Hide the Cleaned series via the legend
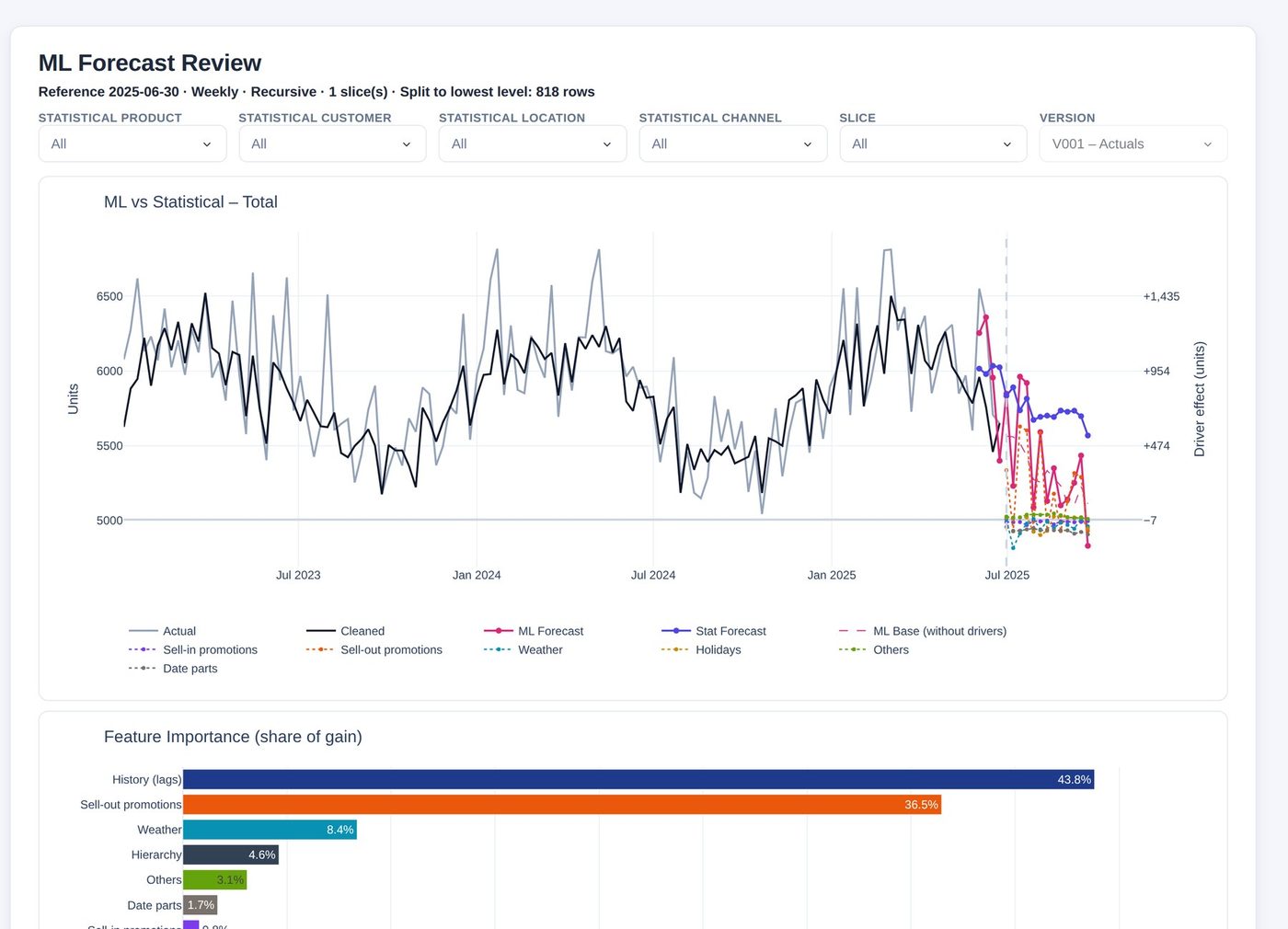Screen dimensions: 1288x929 click(x=346, y=631)
